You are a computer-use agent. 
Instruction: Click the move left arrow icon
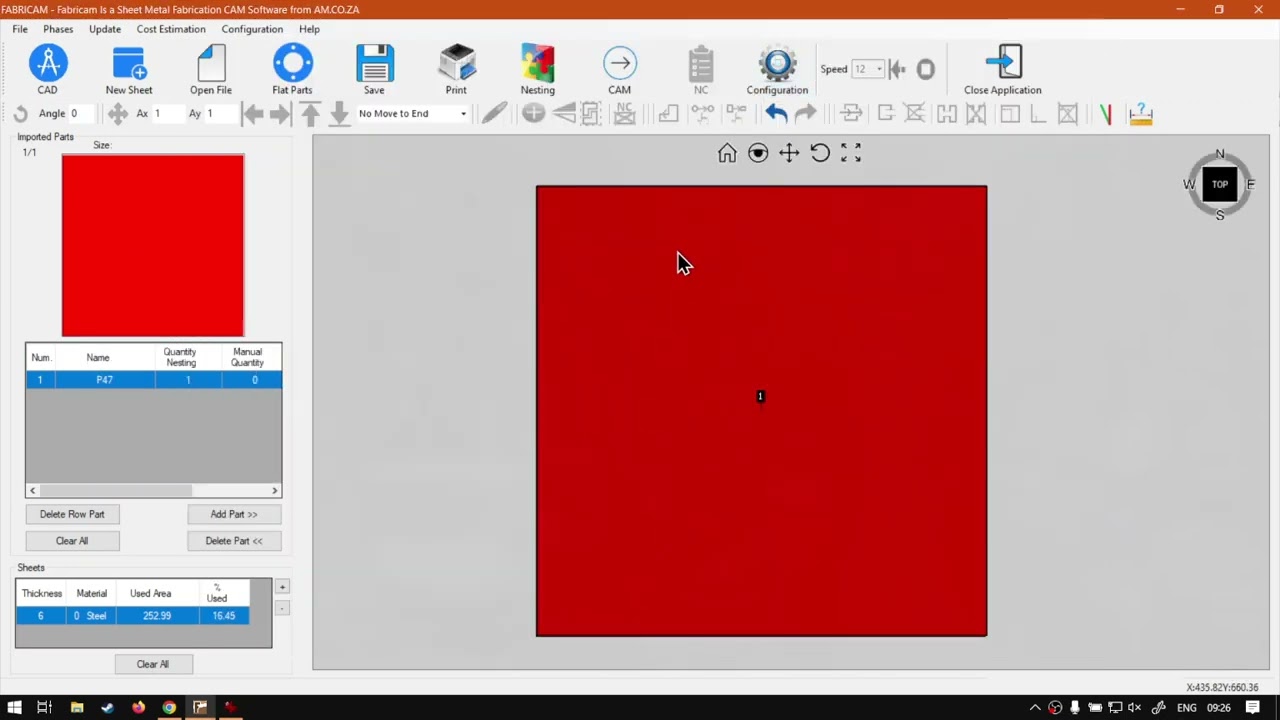coord(253,114)
